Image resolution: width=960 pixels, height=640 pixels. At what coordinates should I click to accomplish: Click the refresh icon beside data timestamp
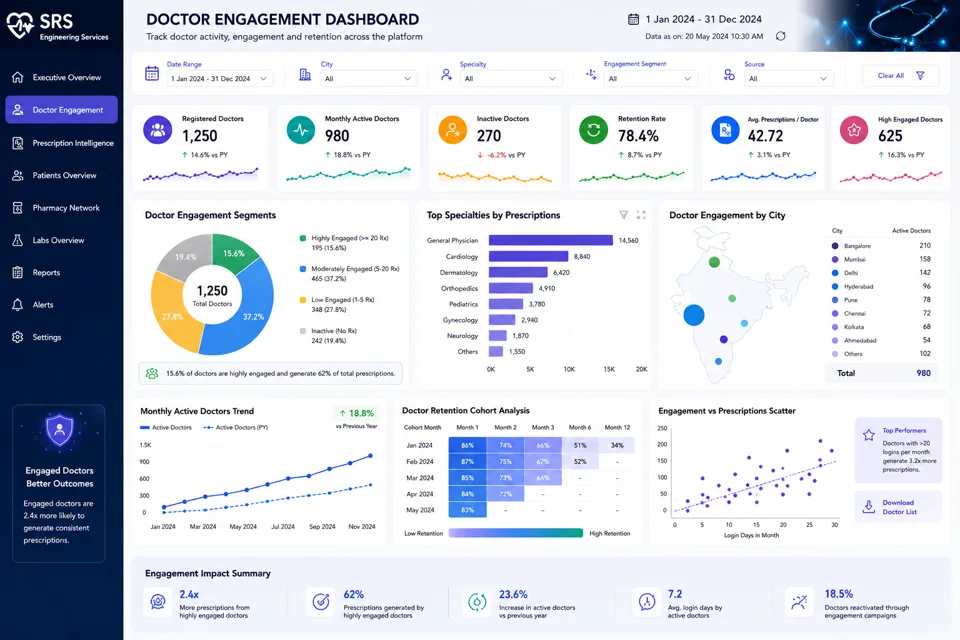click(781, 36)
